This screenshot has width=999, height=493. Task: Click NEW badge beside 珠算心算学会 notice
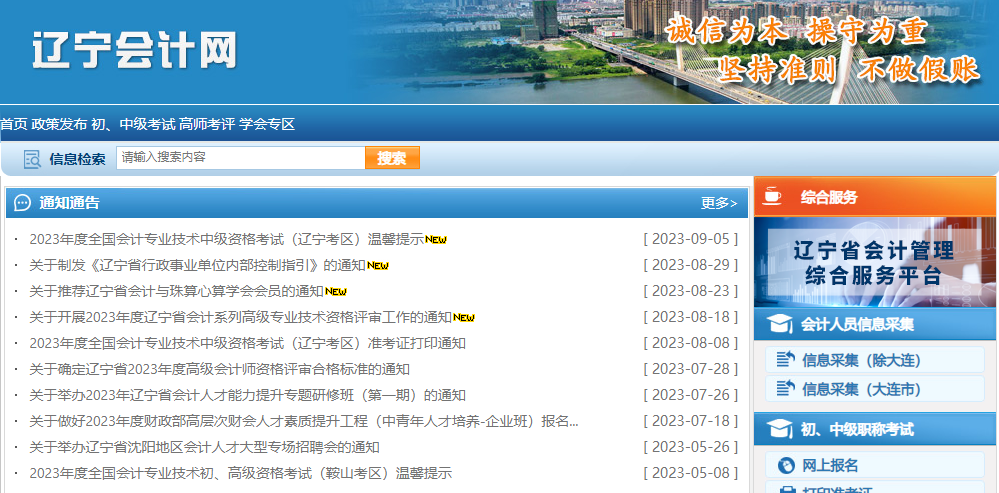pyautogui.click(x=336, y=292)
